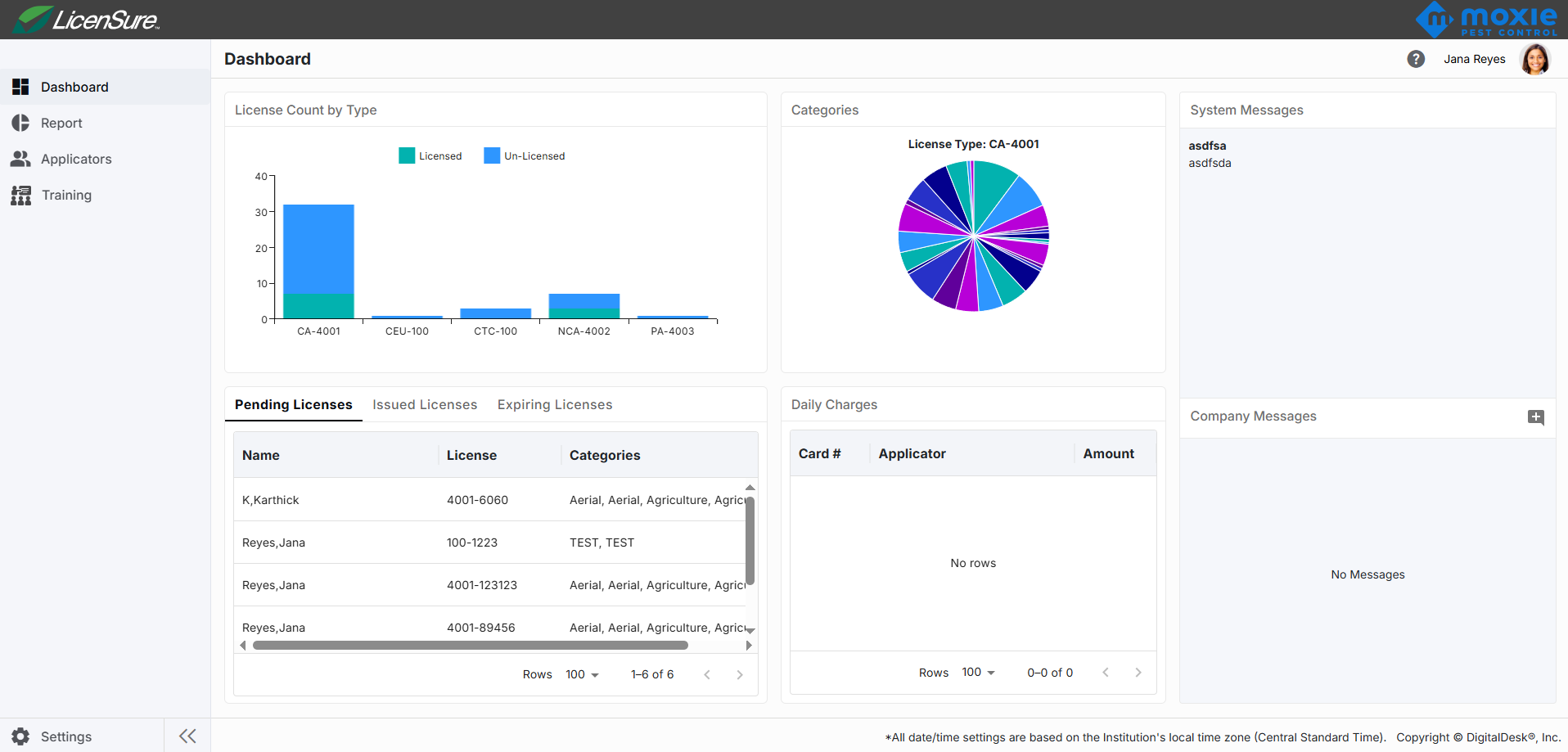
Task: Open Settings gear icon
Action: tap(20, 736)
